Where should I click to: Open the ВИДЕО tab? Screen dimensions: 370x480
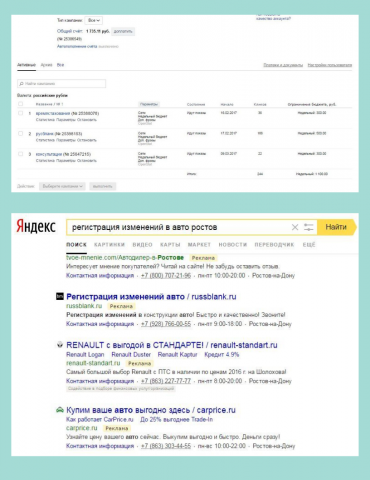(x=142, y=245)
